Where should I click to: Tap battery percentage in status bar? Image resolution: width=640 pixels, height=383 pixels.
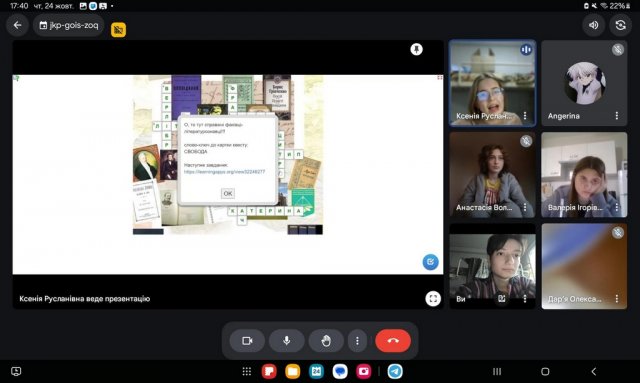617,6
